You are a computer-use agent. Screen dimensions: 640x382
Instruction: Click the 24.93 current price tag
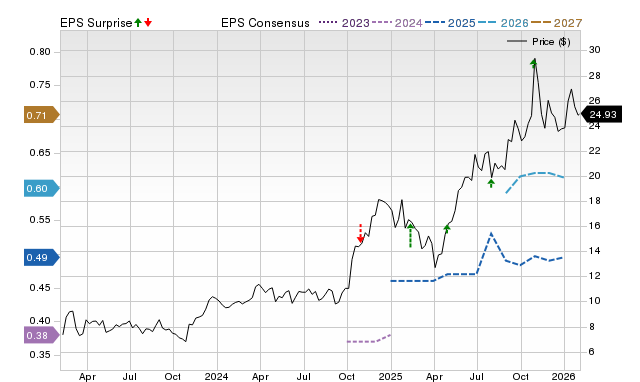(601, 114)
